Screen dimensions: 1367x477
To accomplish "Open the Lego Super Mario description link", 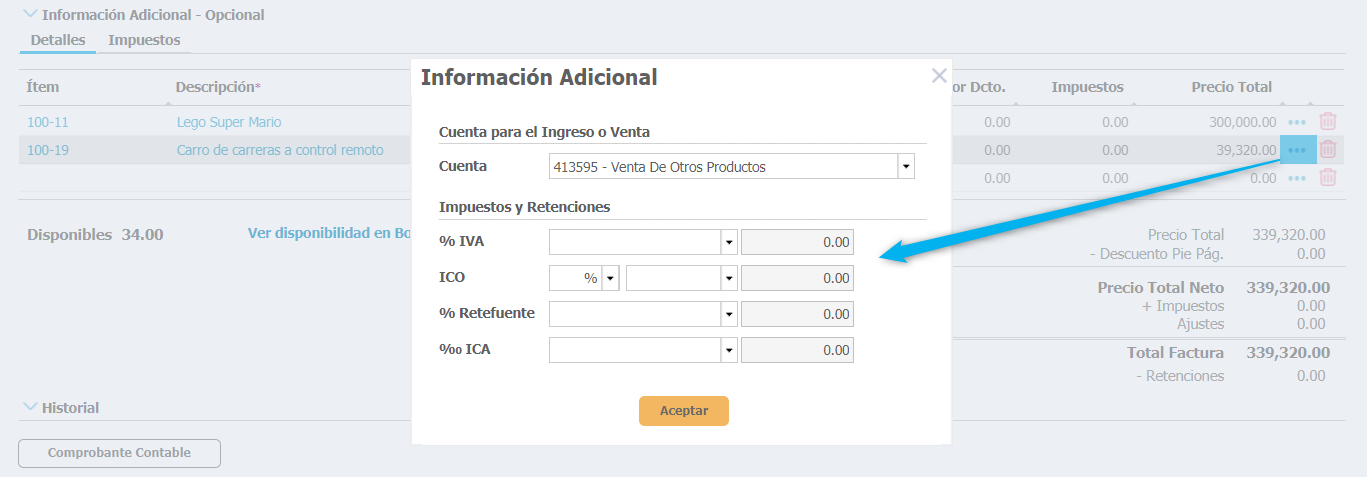I will [229, 122].
